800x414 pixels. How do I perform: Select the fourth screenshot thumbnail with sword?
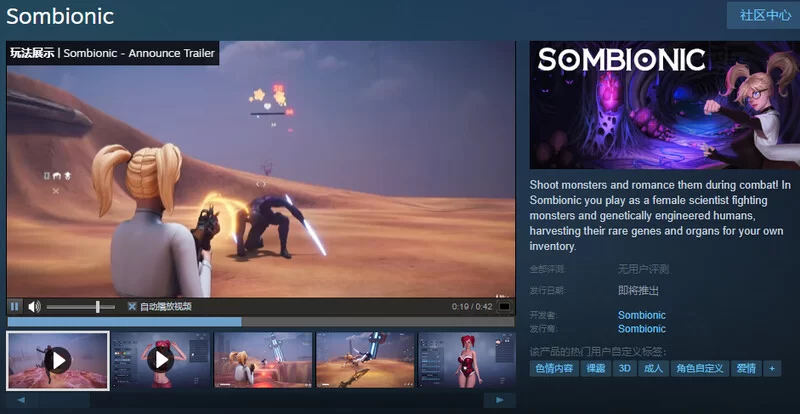365,360
